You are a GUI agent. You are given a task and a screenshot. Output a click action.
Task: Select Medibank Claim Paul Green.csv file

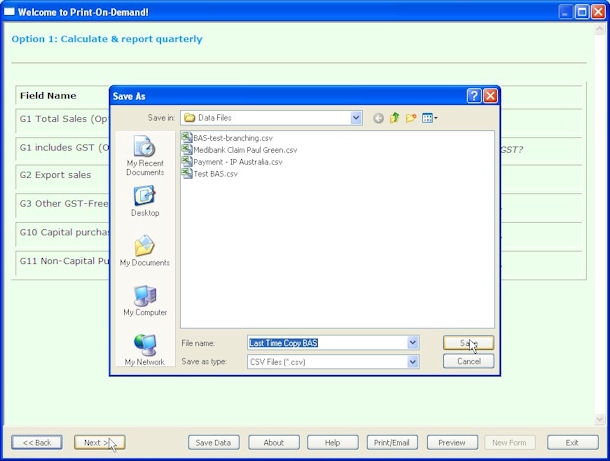click(244, 149)
